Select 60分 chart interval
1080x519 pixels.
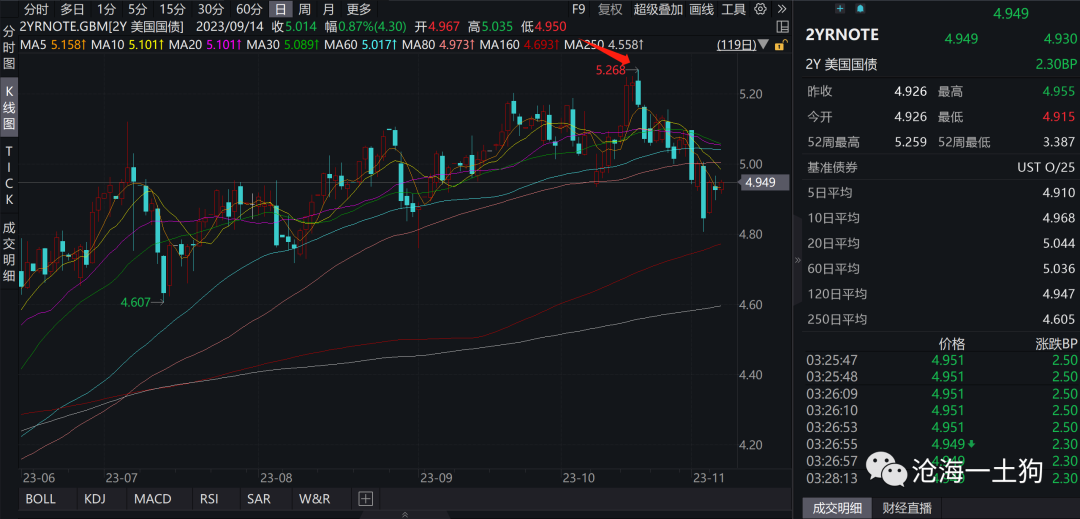pos(248,9)
